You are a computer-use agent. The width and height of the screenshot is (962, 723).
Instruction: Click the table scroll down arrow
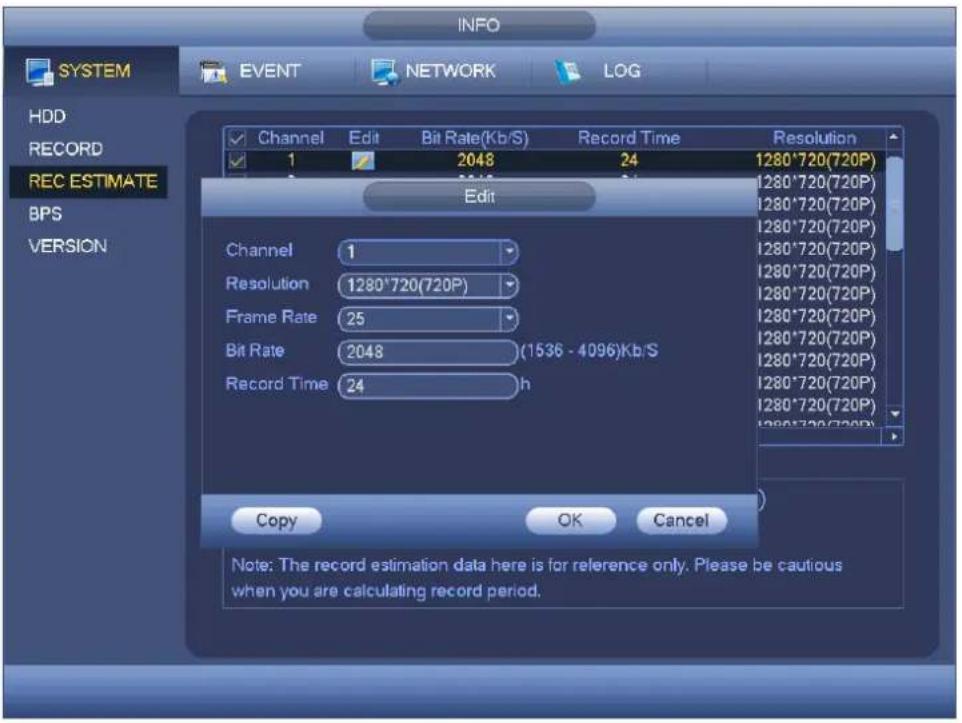895,414
